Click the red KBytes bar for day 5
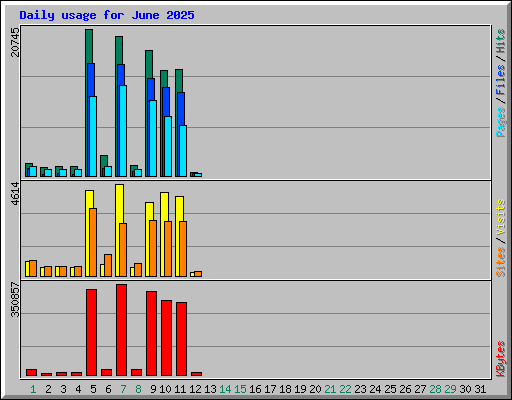The image size is (512, 400). 92,333
